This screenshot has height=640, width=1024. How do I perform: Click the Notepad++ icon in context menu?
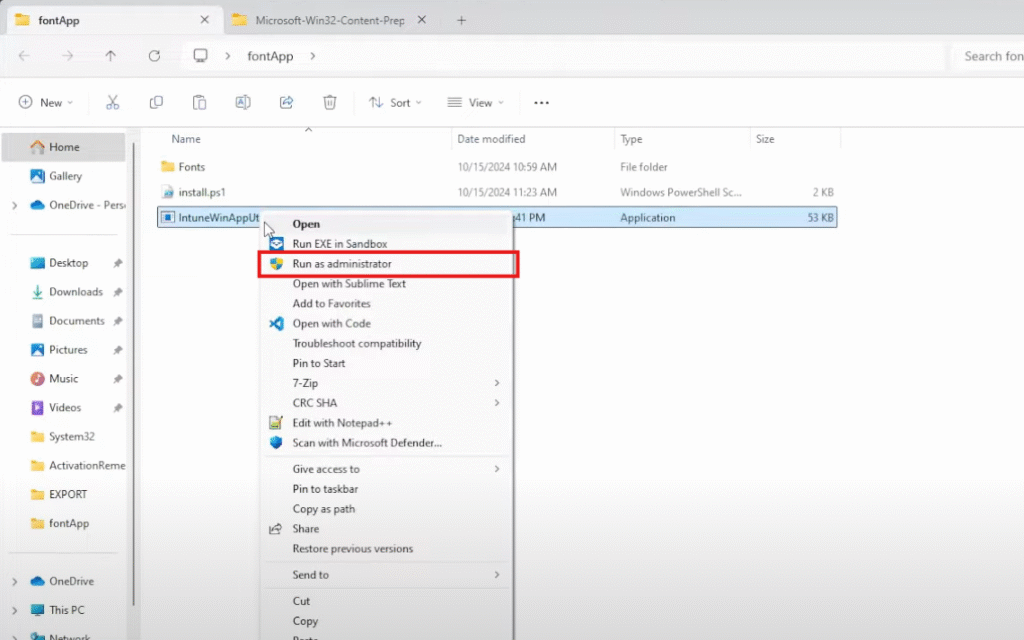(276, 423)
